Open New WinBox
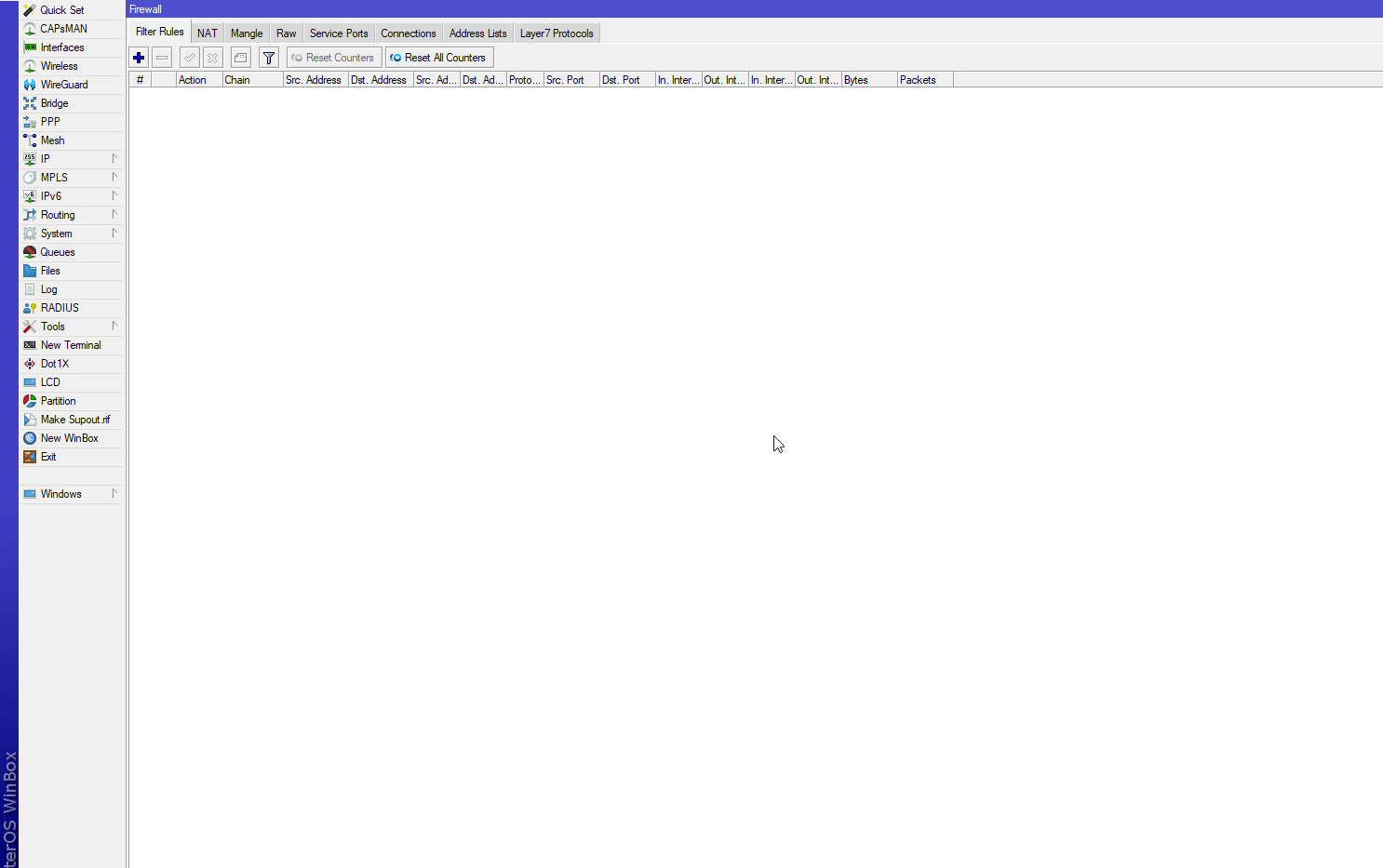Viewport: 1383px width, 868px height. pos(73,438)
